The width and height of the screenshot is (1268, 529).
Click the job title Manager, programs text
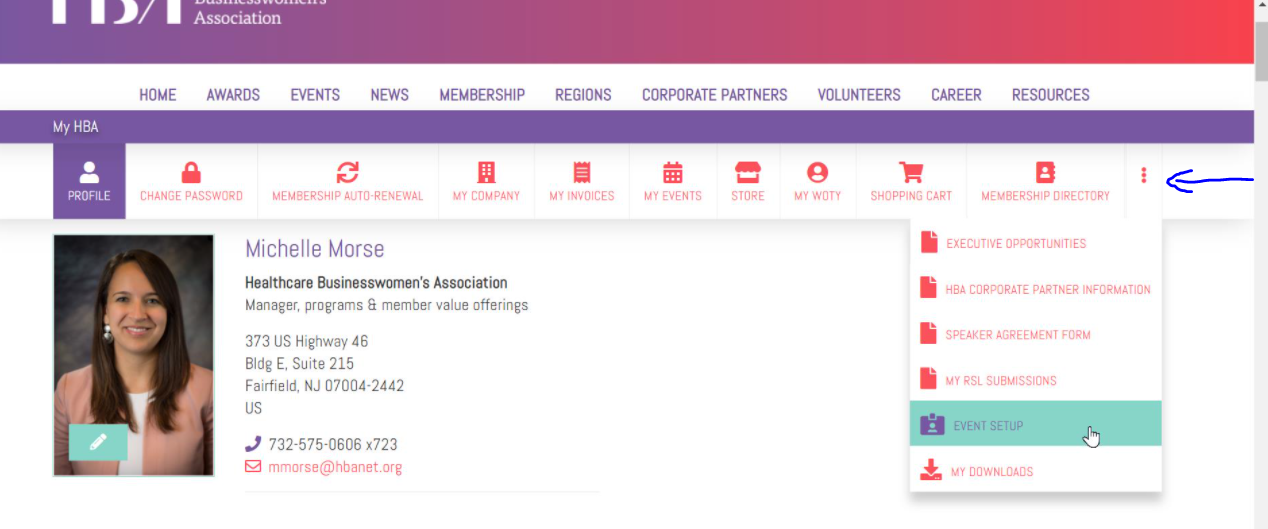click(386, 305)
